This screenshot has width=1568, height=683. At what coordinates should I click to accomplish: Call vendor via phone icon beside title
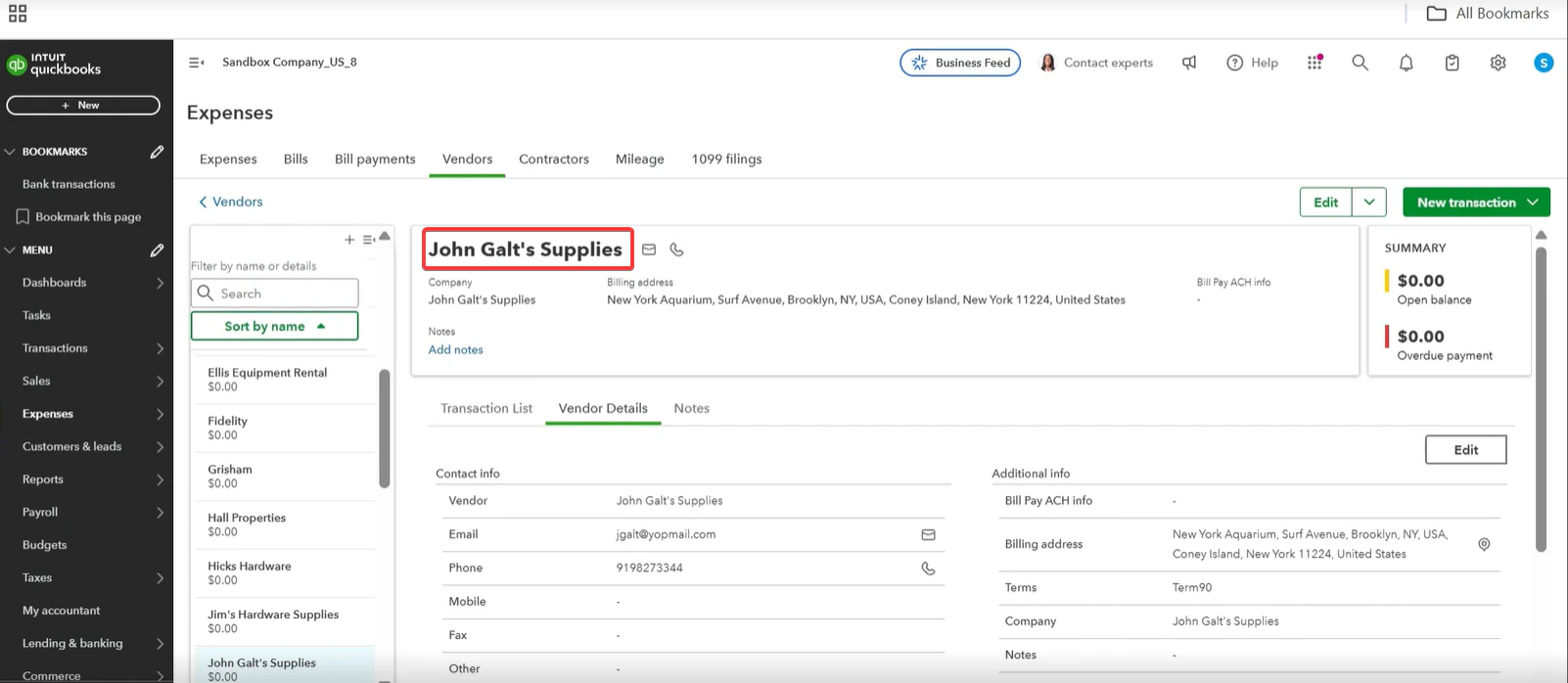(x=676, y=250)
